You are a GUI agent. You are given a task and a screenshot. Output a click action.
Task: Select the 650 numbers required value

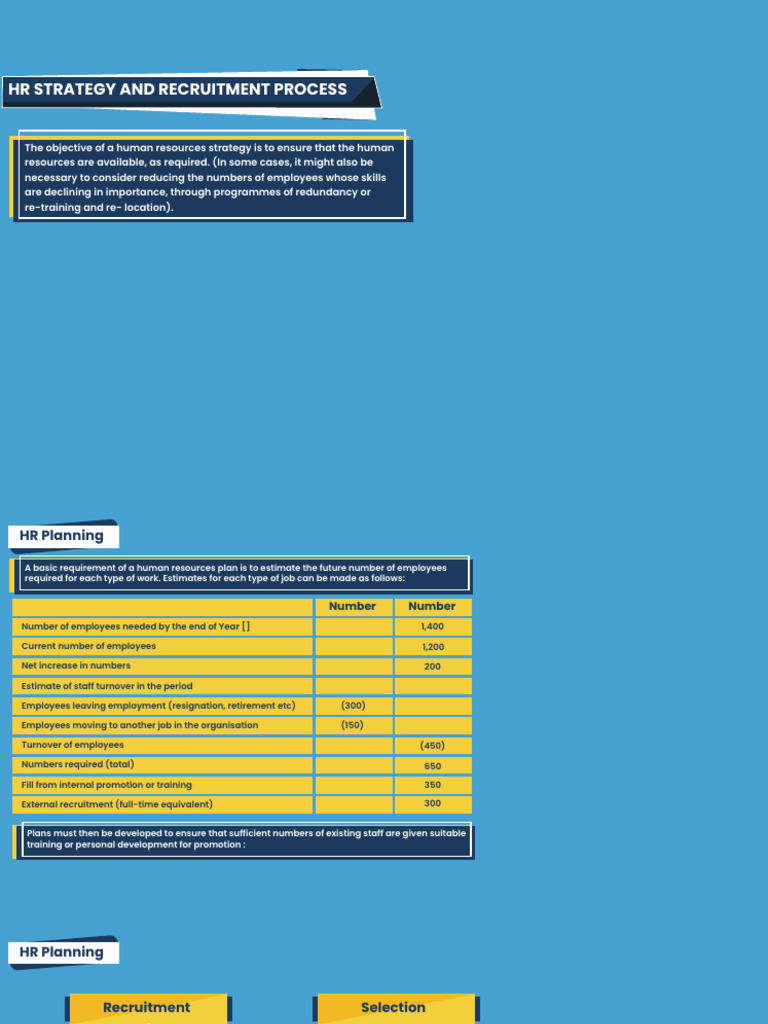(x=432, y=765)
